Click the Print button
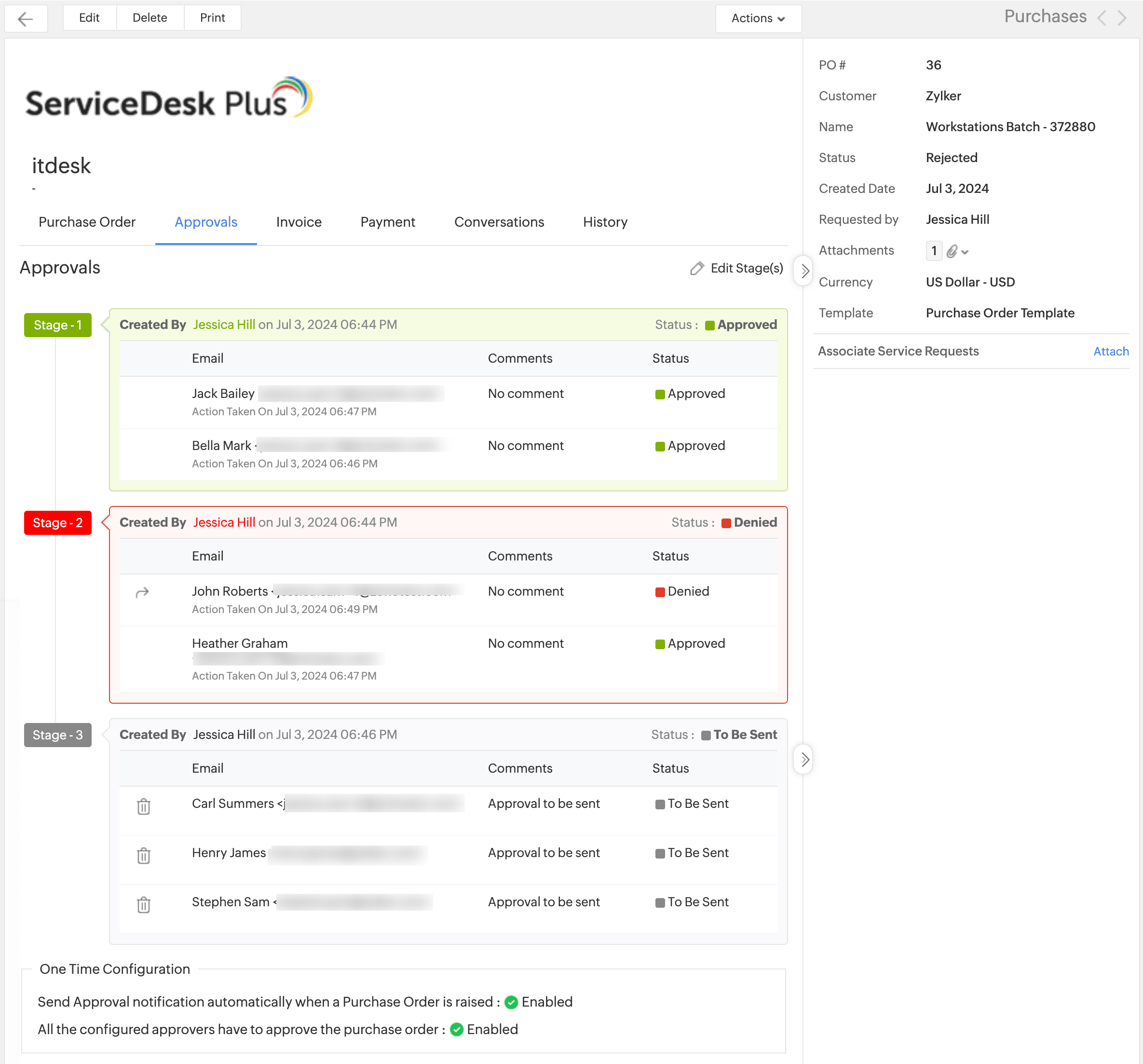The image size is (1143, 1064). (x=212, y=18)
